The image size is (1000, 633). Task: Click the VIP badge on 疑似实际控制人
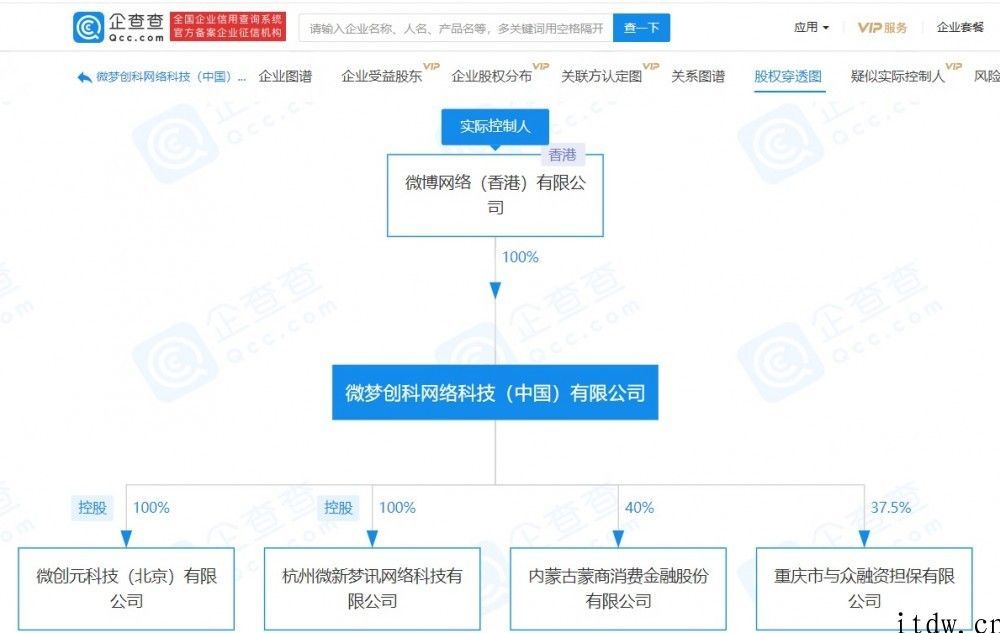click(951, 68)
